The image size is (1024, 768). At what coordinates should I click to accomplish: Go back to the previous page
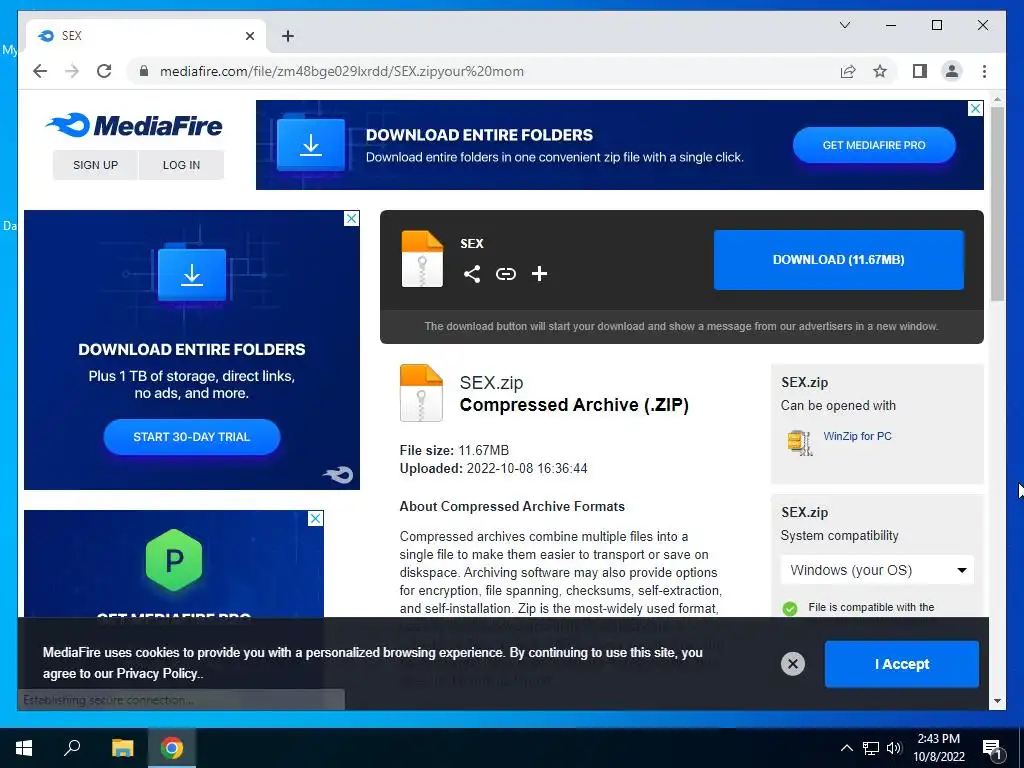(x=40, y=71)
